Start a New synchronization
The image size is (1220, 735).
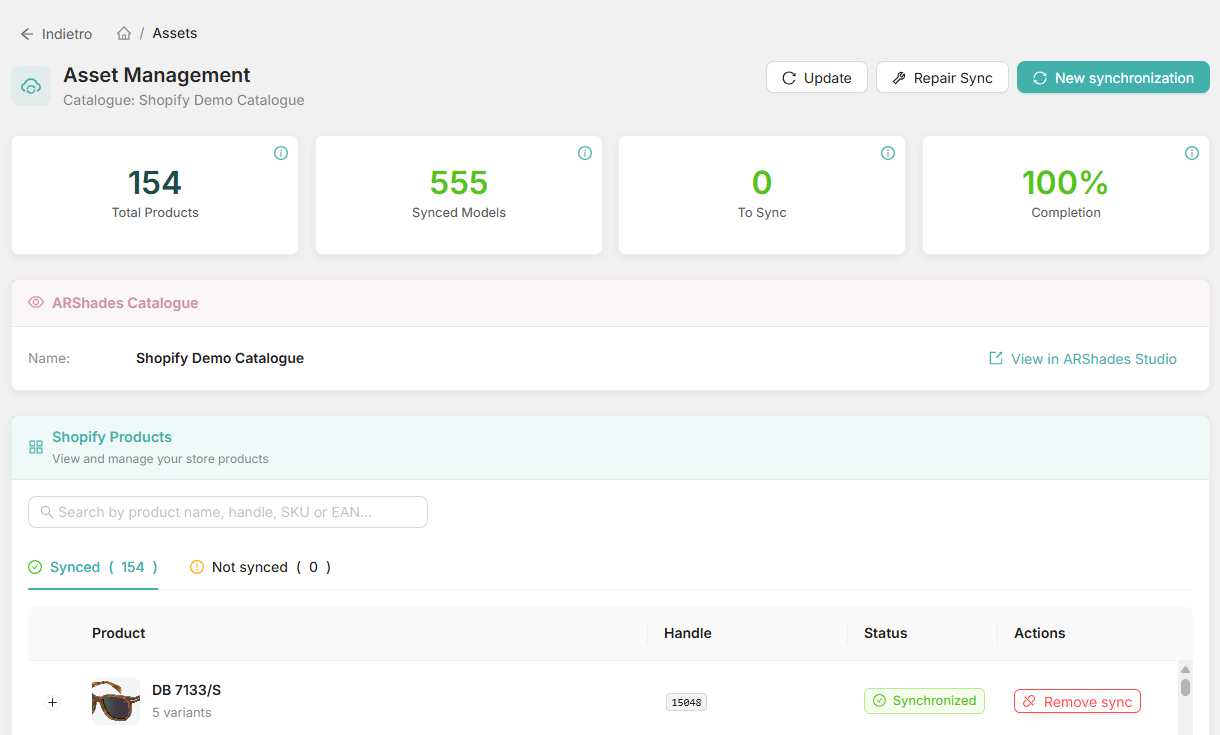pyautogui.click(x=1113, y=78)
